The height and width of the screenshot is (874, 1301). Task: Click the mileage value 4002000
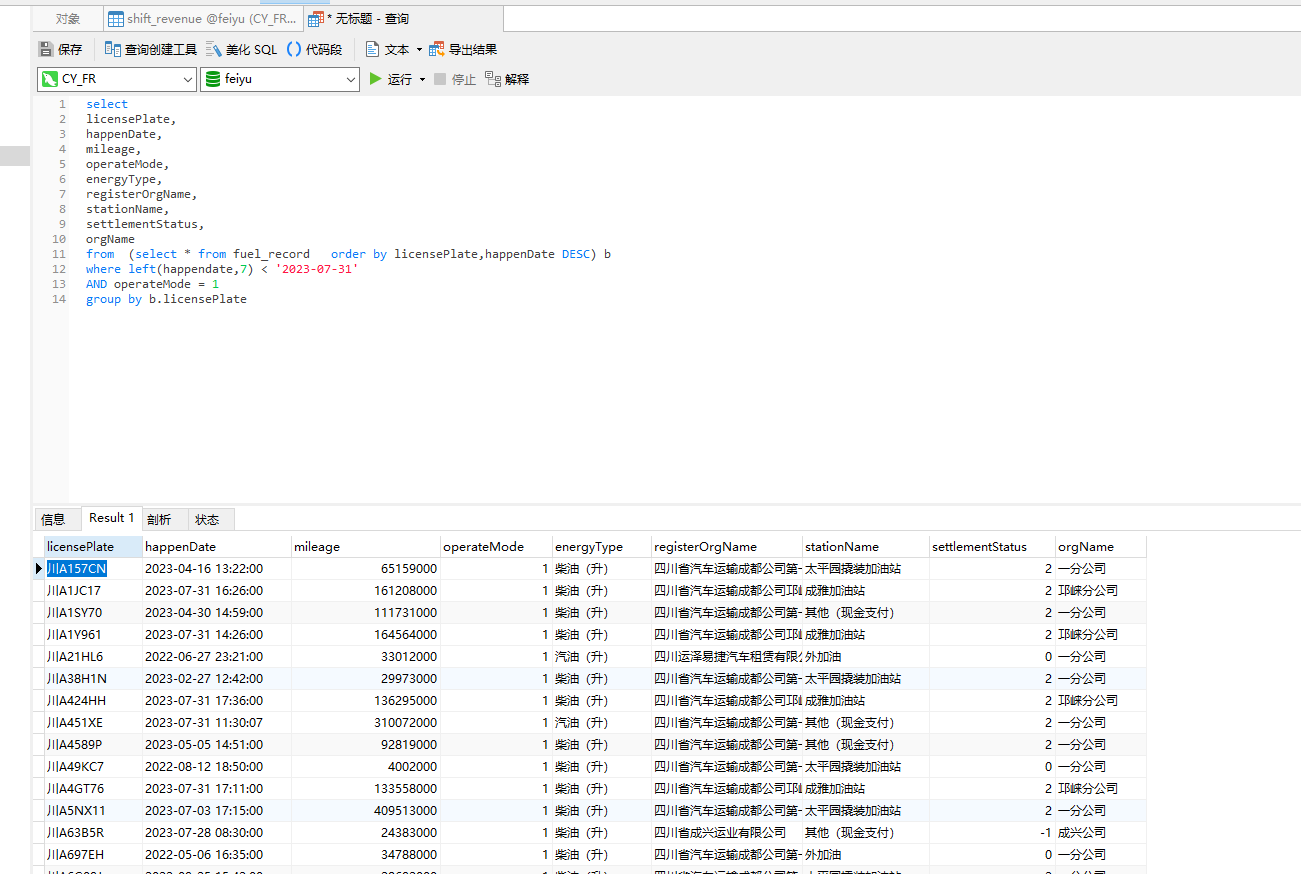pos(365,766)
